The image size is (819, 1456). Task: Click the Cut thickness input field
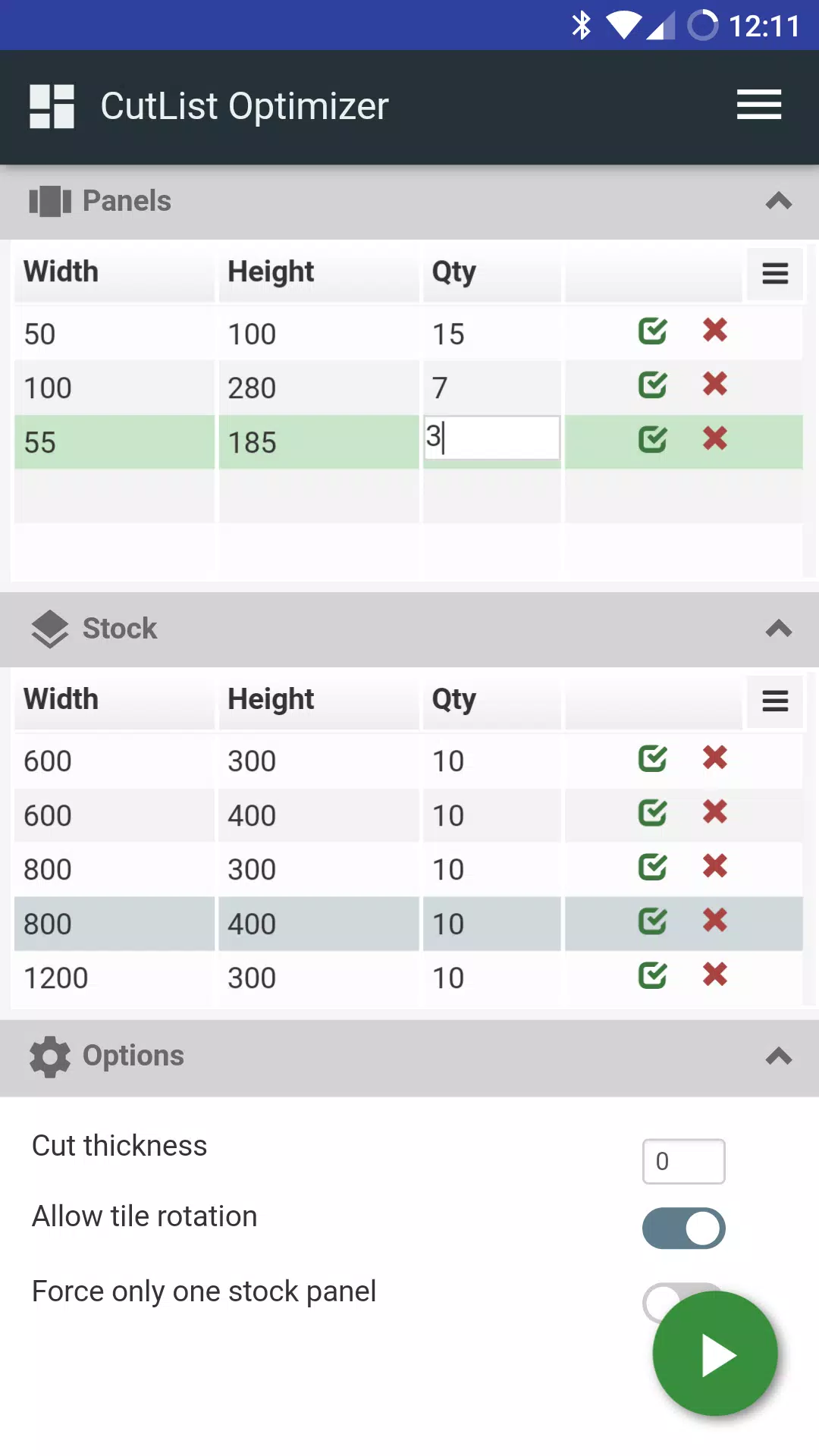pos(684,1161)
